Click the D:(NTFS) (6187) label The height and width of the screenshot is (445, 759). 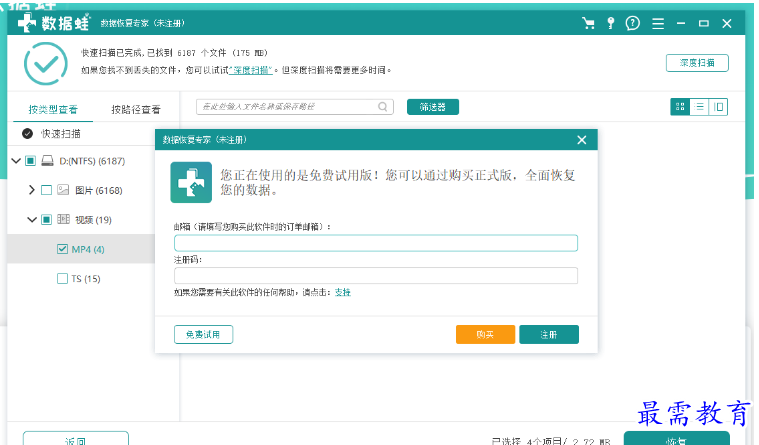(92, 161)
